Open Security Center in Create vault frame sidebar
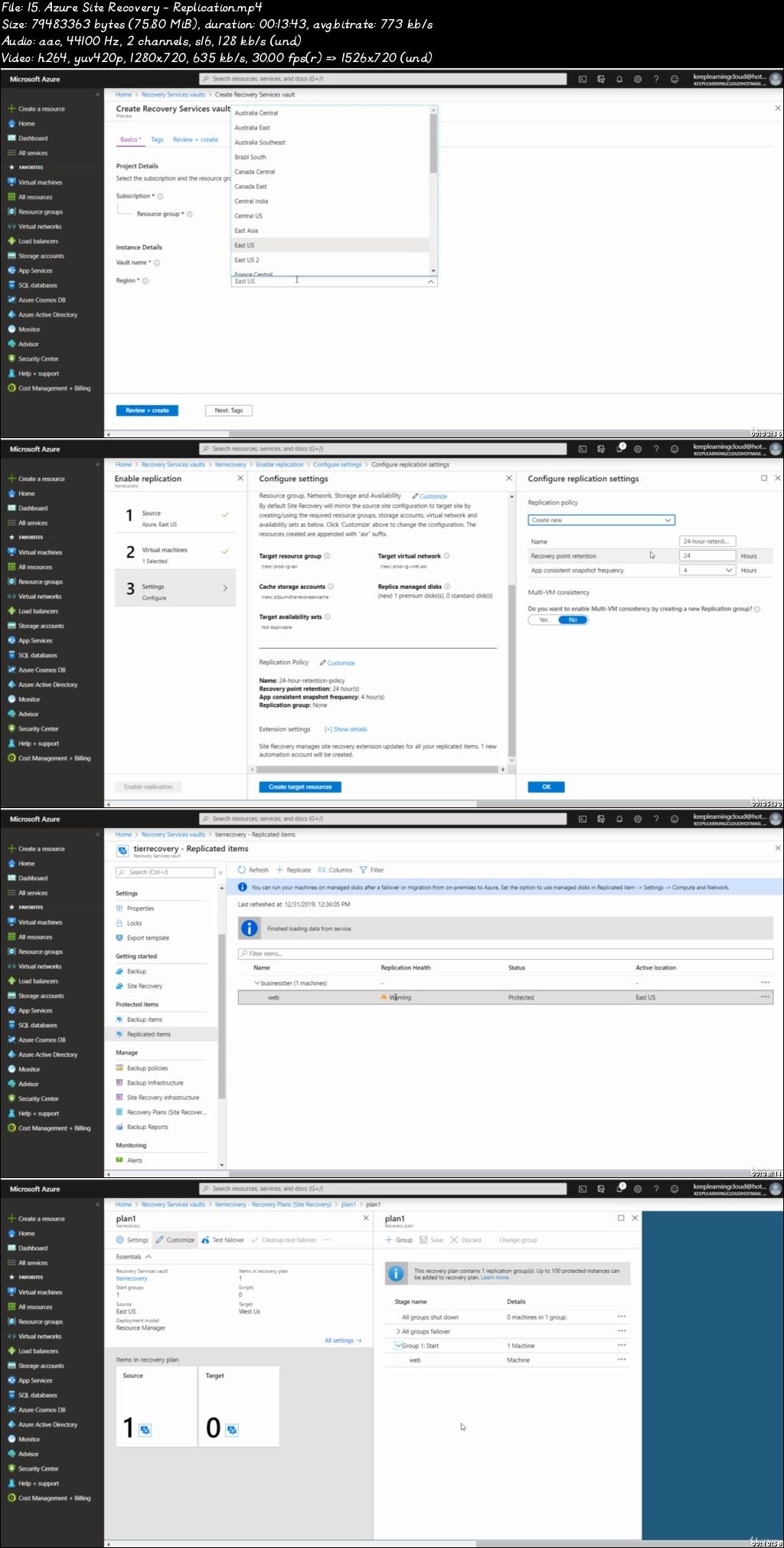 click(x=38, y=358)
